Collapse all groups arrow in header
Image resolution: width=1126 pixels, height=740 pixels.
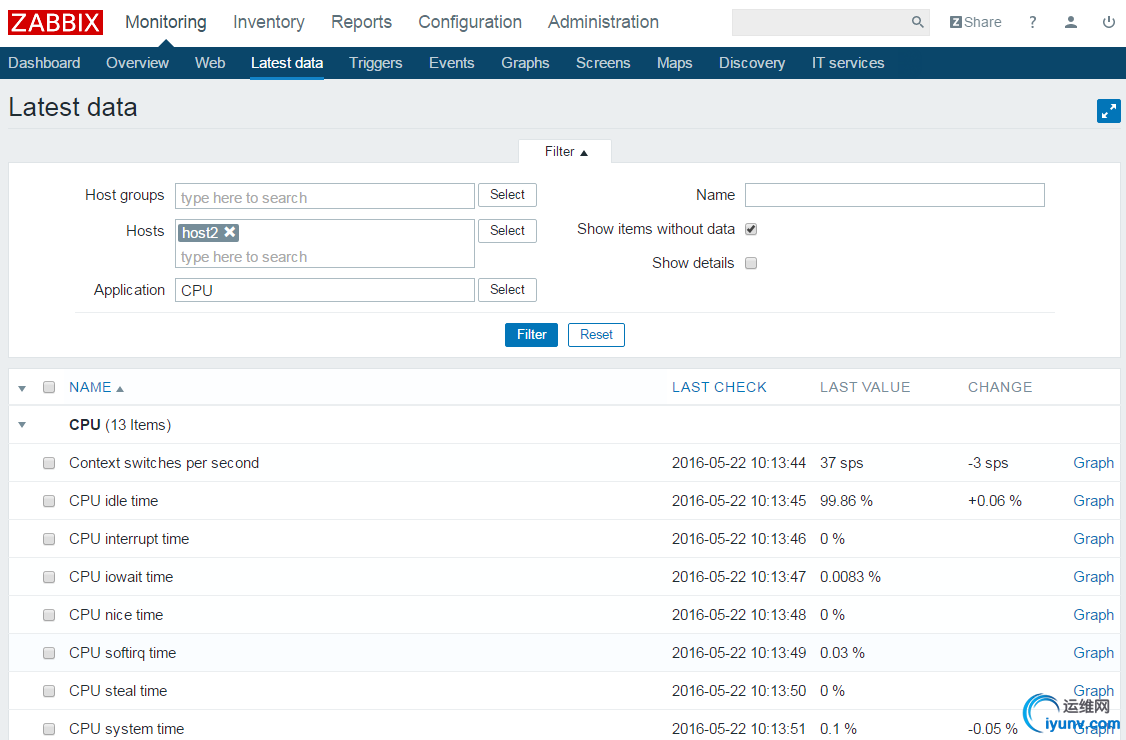22,388
